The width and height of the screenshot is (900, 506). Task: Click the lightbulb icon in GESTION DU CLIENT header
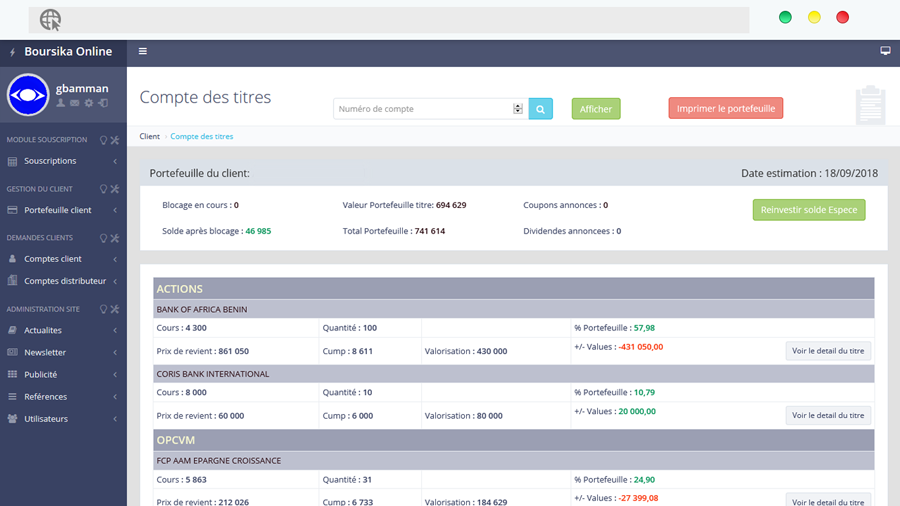tap(103, 189)
